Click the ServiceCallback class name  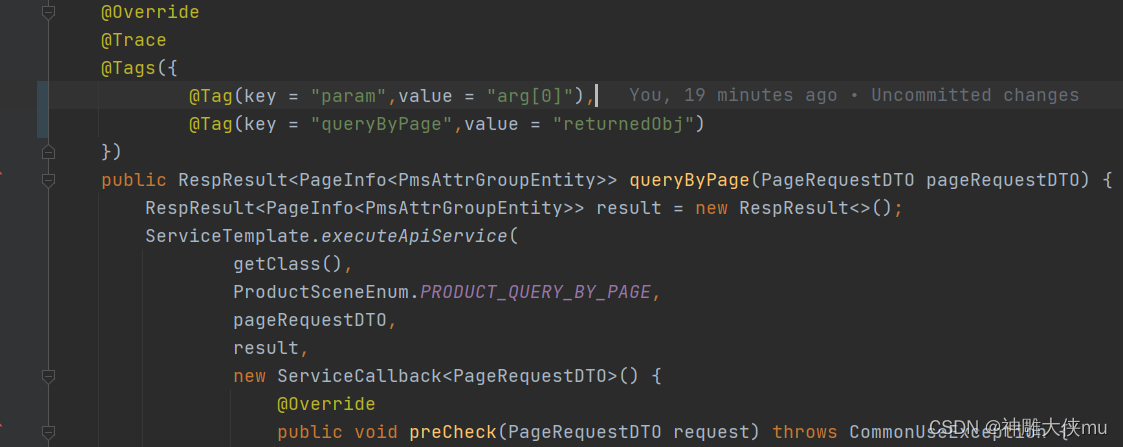pos(359,376)
